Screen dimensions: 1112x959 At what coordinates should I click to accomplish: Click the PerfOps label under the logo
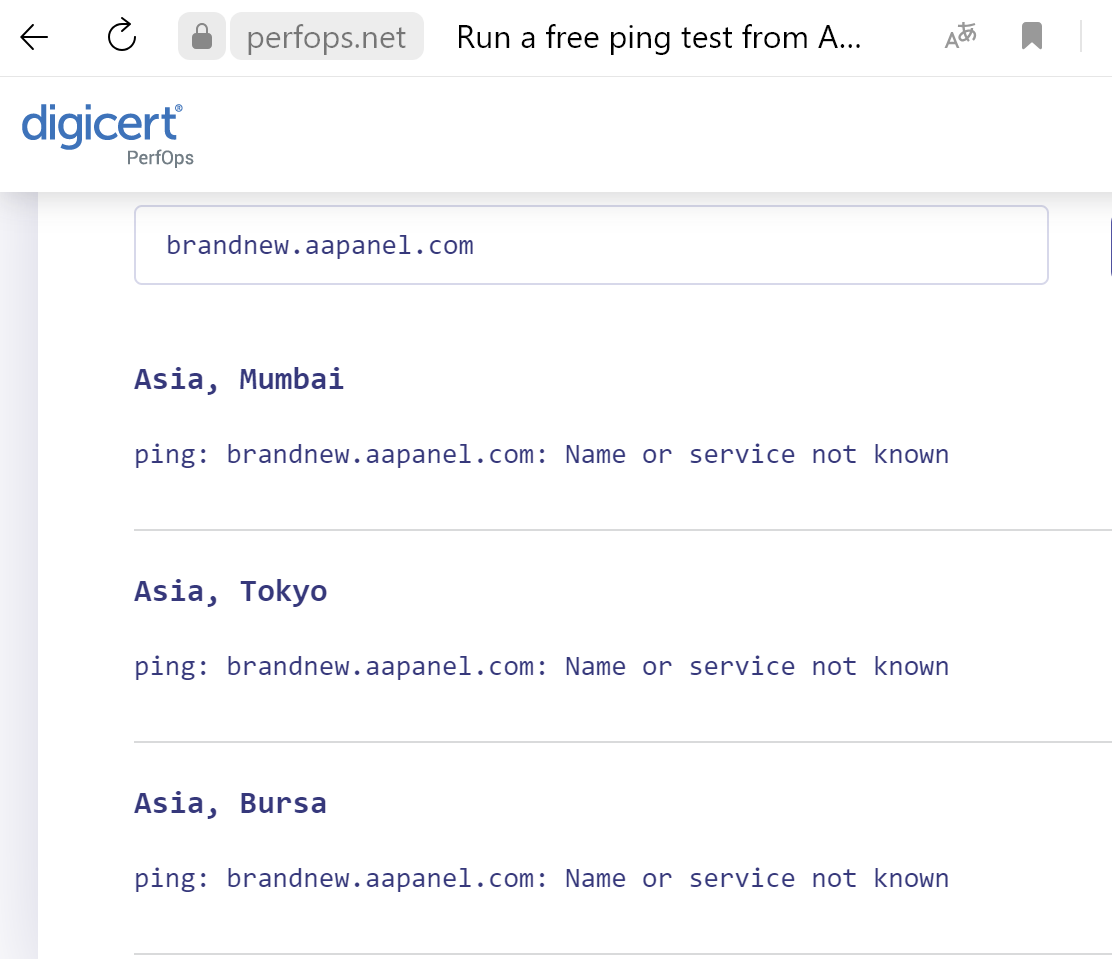click(x=160, y=158)
